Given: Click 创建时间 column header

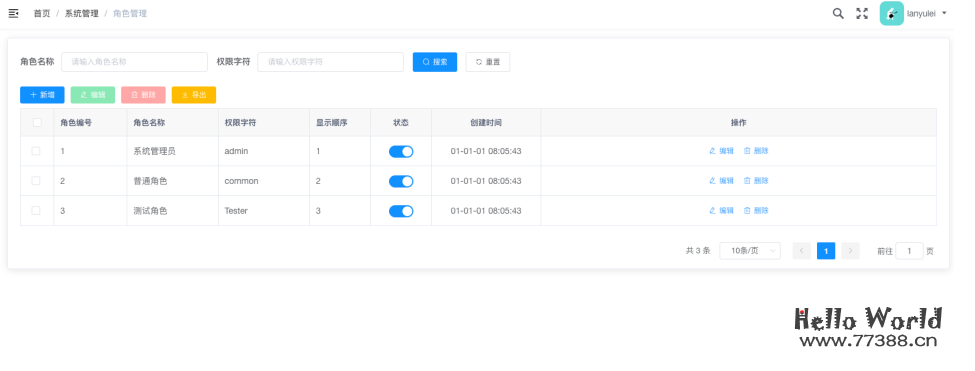Looking at the screenshot, I should pyautogui.click(x=486, y=123).
